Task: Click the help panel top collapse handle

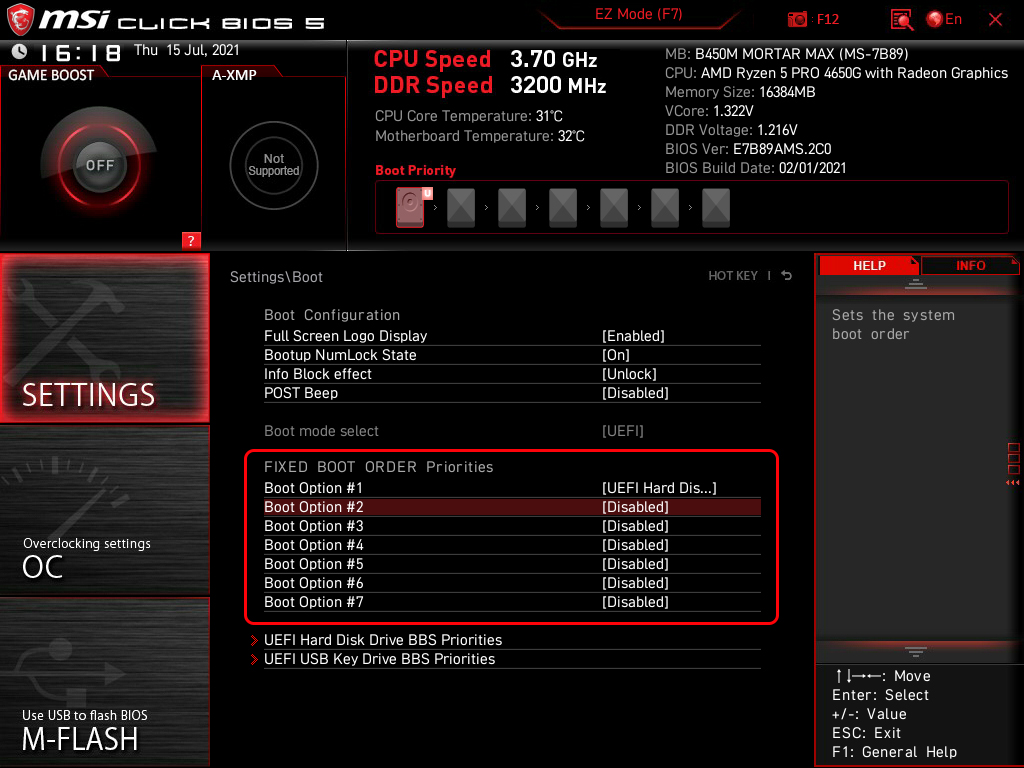Action: [x=916, y=283]
